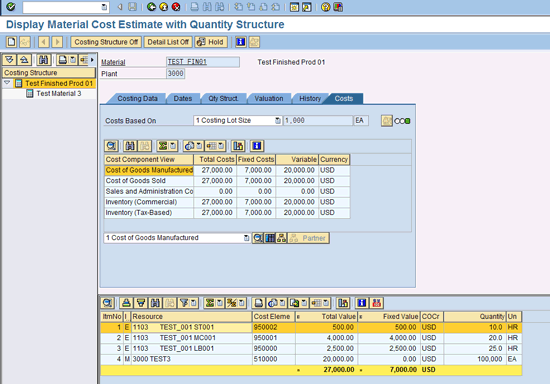Image resolution: width=550 pixels, height=384 pixels.
Task: Collapse Test Finished Prod 01 tree node
Action: [x=7, y=83]
